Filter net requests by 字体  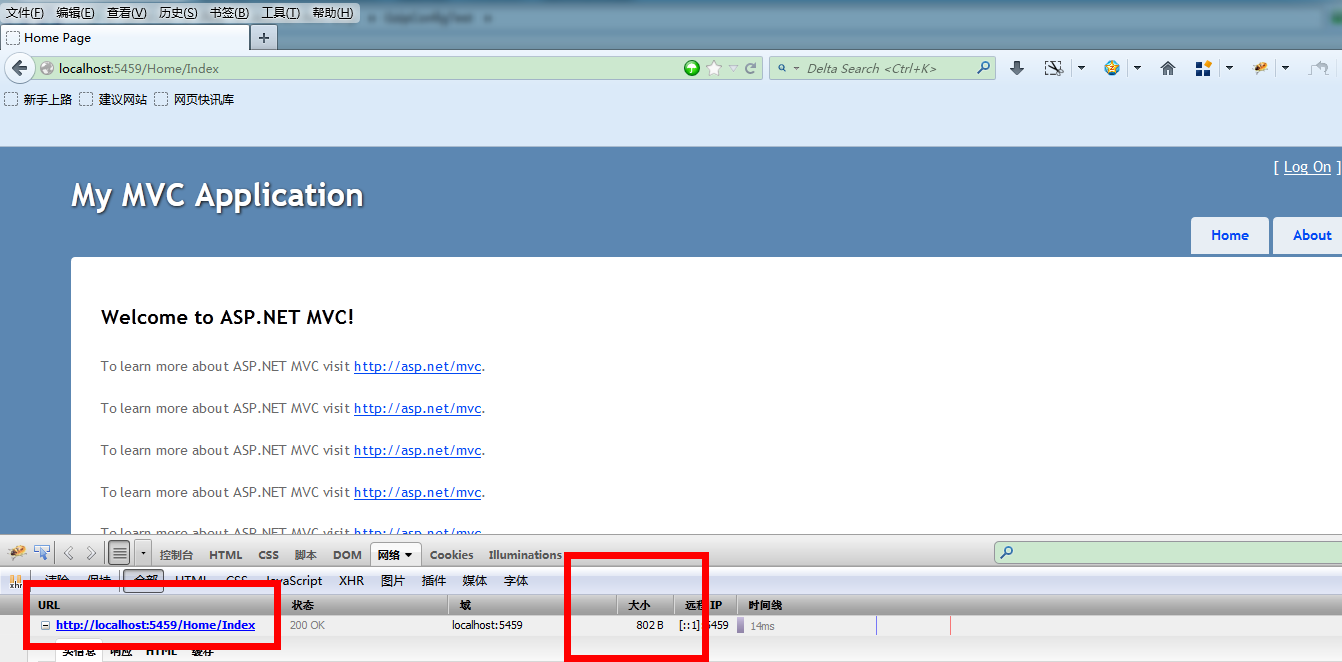(516, 581)
